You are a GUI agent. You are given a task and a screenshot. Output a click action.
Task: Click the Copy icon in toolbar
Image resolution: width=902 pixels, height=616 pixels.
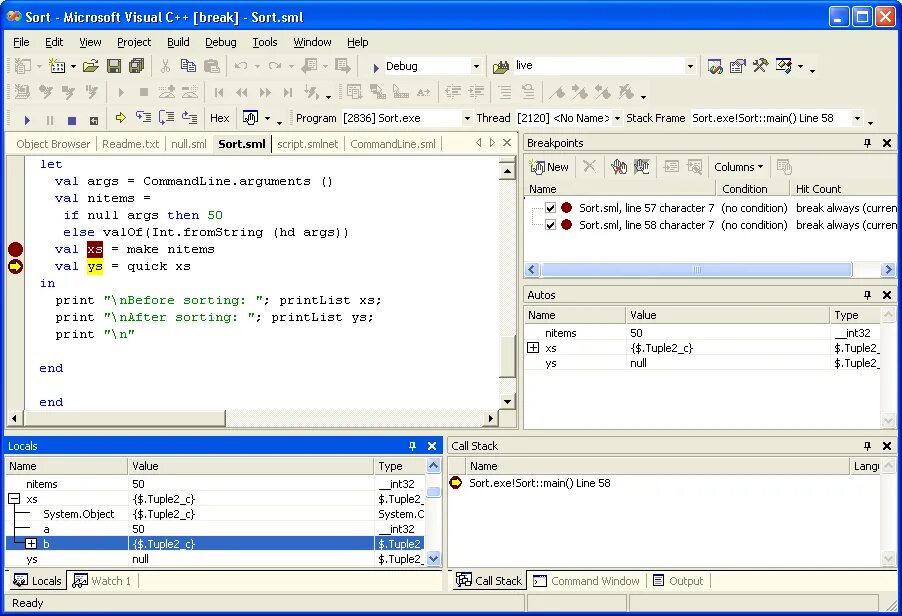(x=188, y=66)
